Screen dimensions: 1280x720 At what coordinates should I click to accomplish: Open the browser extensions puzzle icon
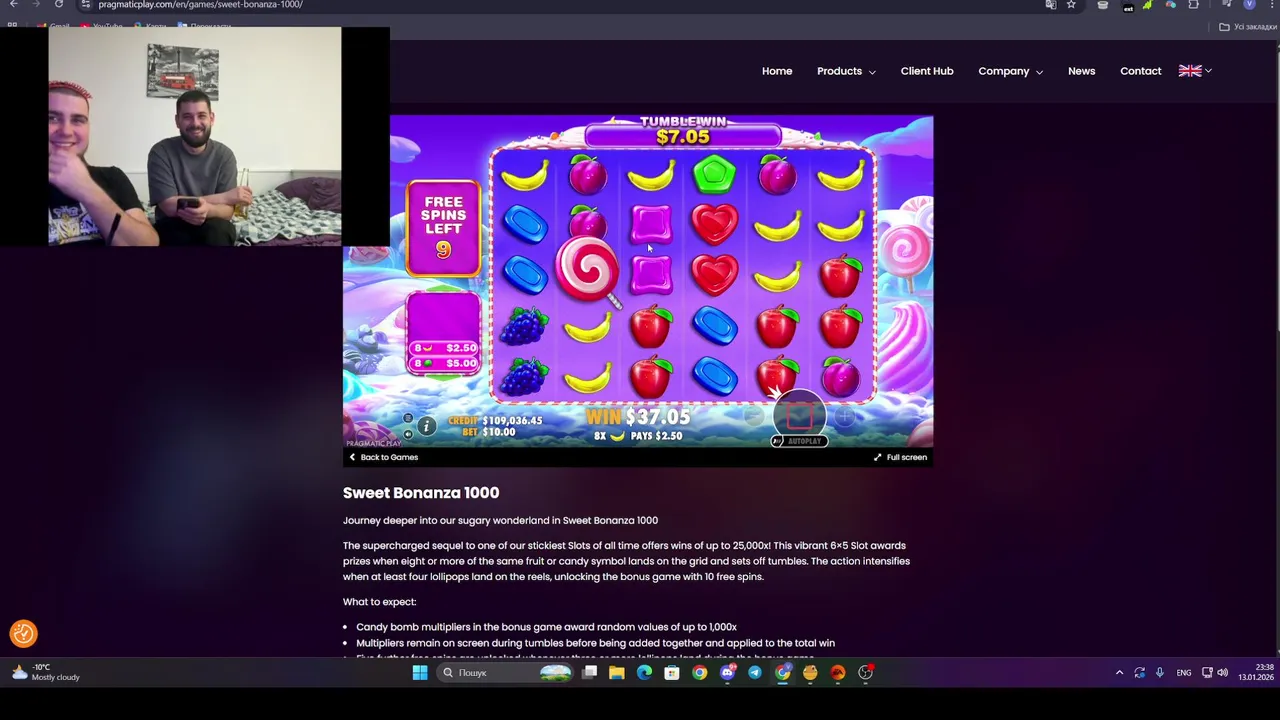1193,5
